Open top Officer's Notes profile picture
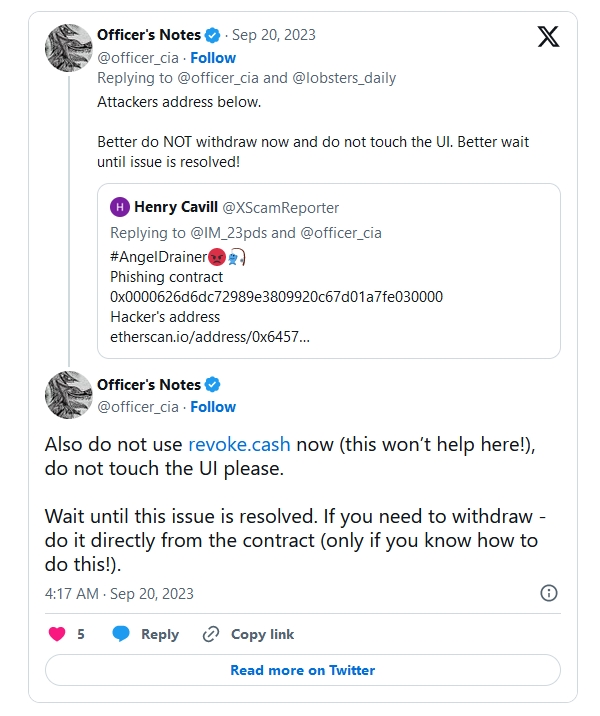The height and width of the screenshot is (716, 600). pos(69,47)
